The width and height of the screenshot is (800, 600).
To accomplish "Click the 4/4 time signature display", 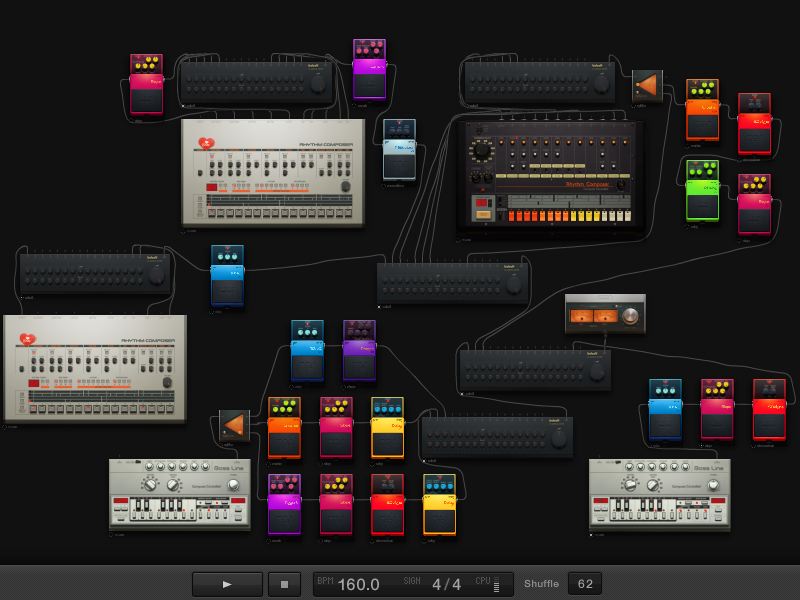I will (446, 584).
